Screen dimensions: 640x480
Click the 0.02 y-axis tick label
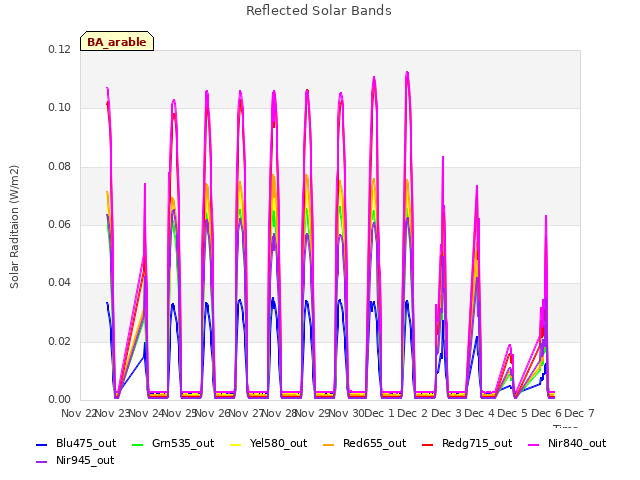pos(60,341)
